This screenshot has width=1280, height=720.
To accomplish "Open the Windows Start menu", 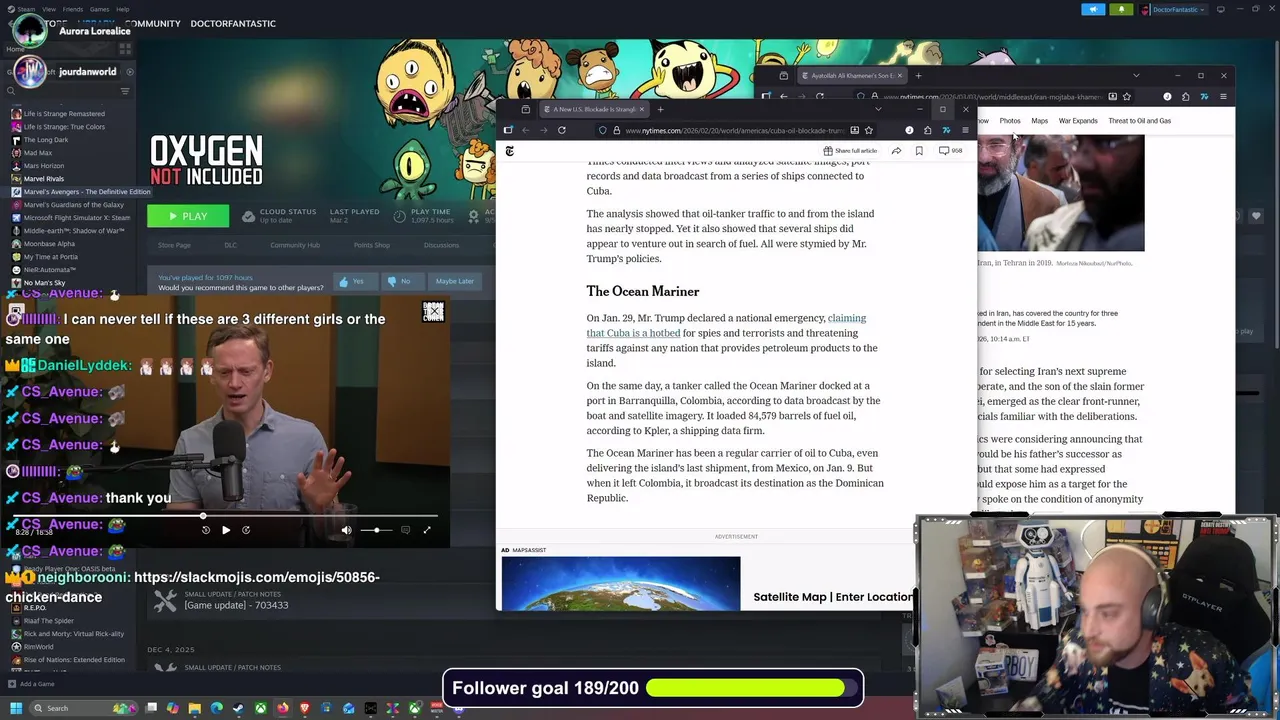I will pos(15,708).
